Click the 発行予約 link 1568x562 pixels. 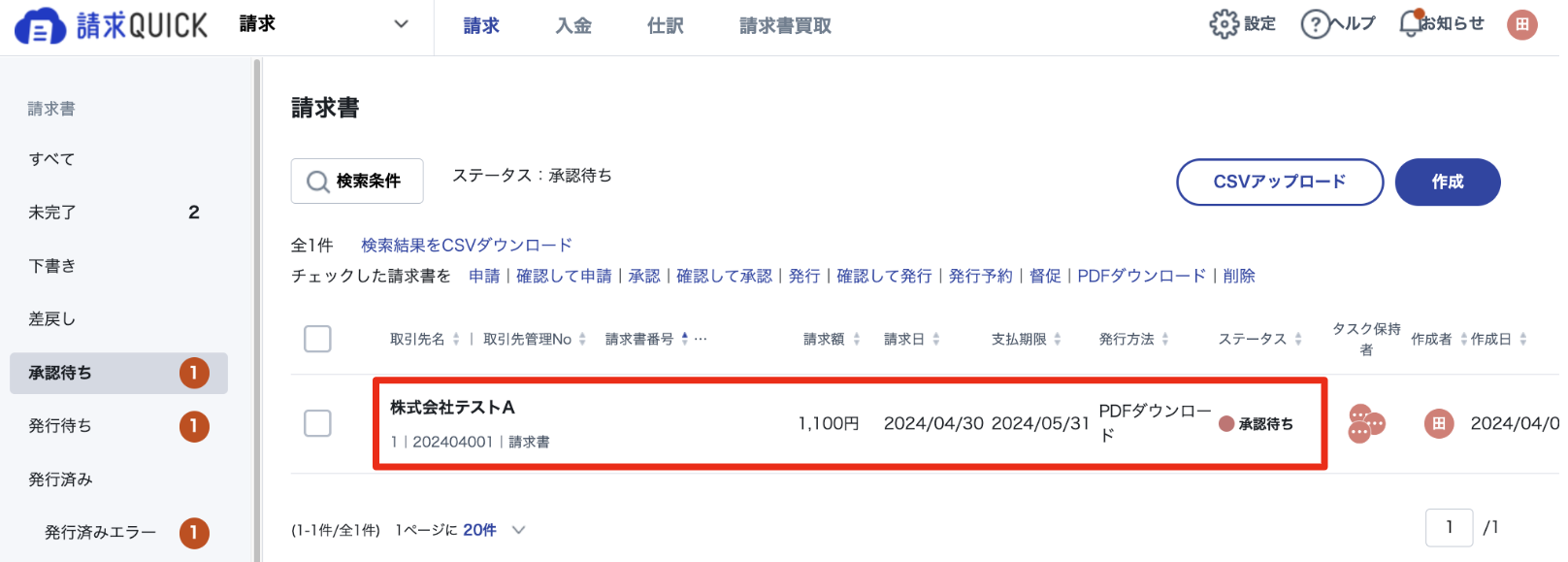click(980, 277)
